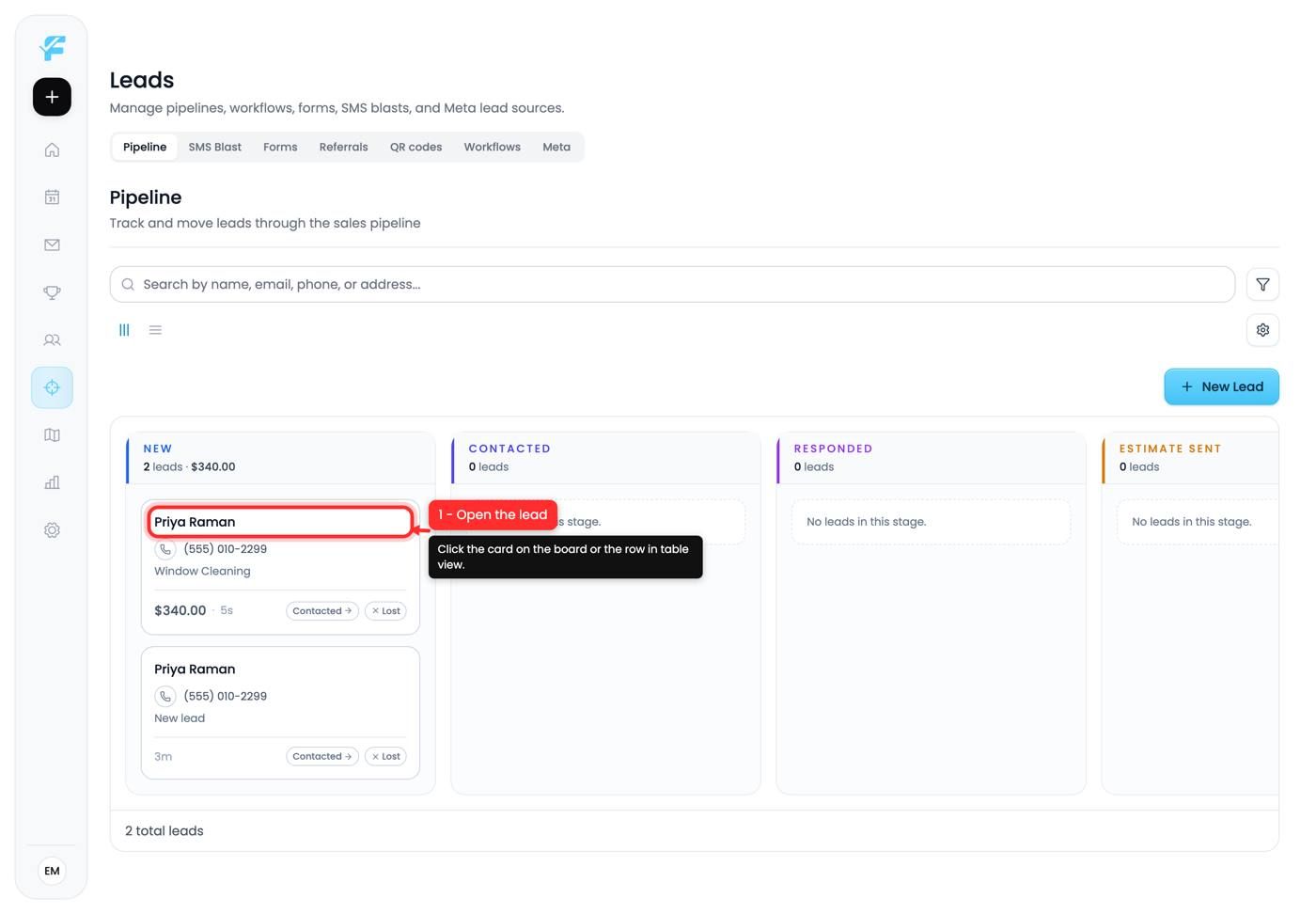
Task: Click the CONTACTED stage header
Action: click(x=606, y=458)
